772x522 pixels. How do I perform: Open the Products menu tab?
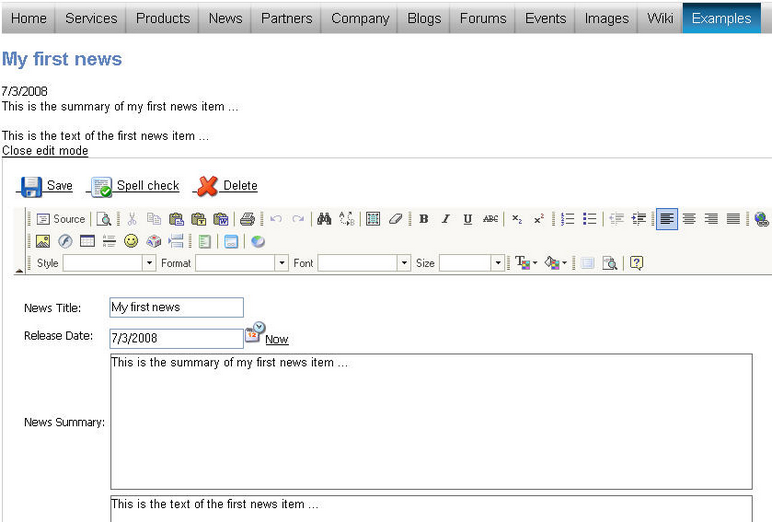(x=163, y=18)
